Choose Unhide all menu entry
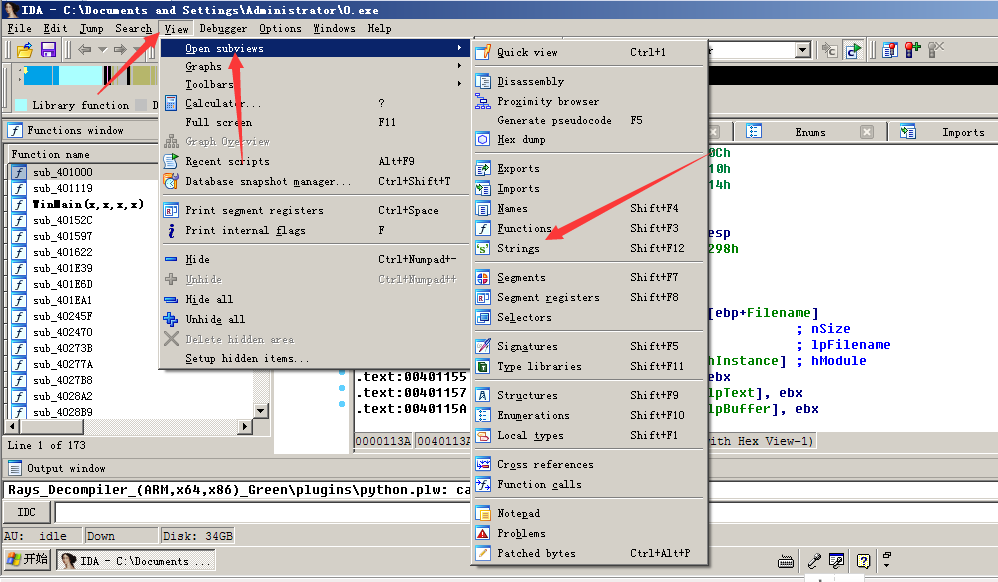Image resolution: width=998 pixels, height=582 pixels. (x=315, y=319)
